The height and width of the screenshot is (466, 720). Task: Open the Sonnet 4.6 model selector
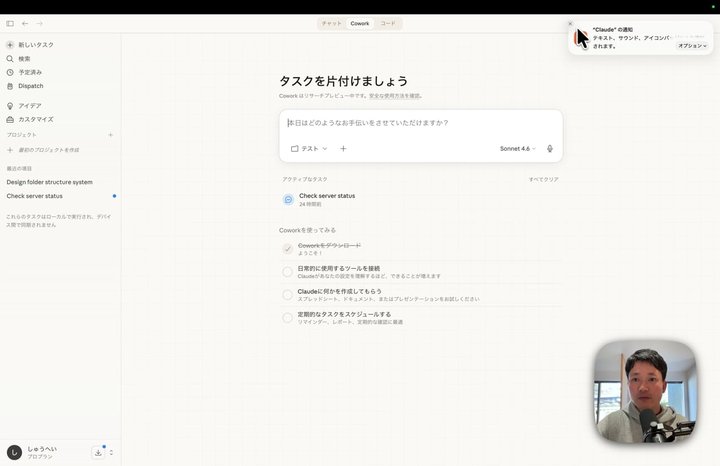(518, 149)
